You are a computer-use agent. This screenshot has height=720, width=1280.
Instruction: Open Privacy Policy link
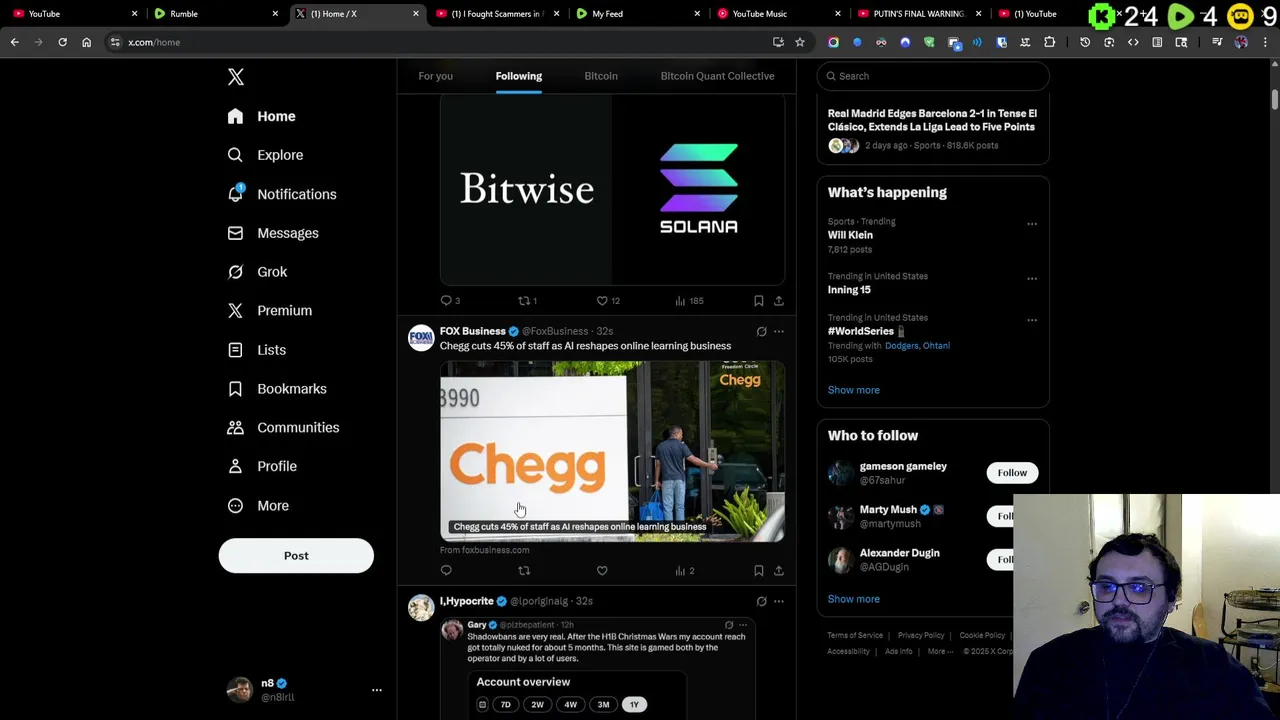[x=921, y=635]
